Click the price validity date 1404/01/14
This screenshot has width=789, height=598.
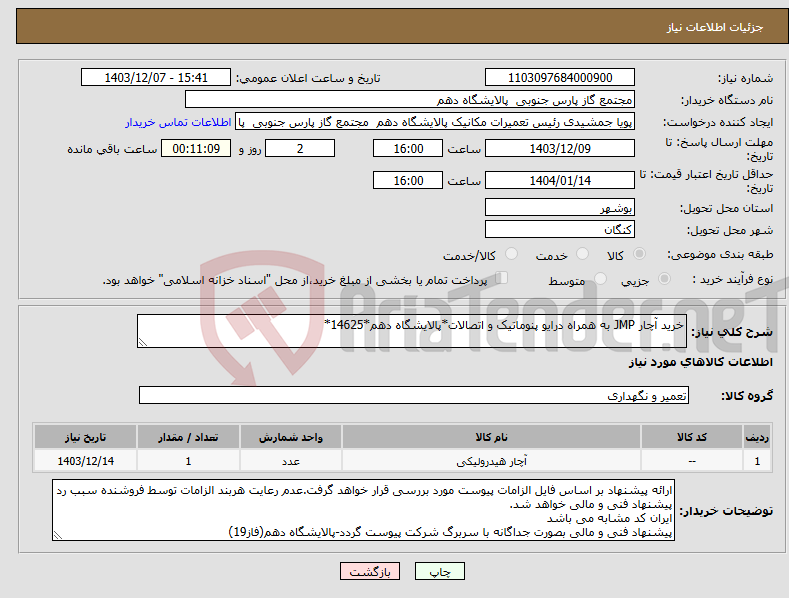pos(560,180)
